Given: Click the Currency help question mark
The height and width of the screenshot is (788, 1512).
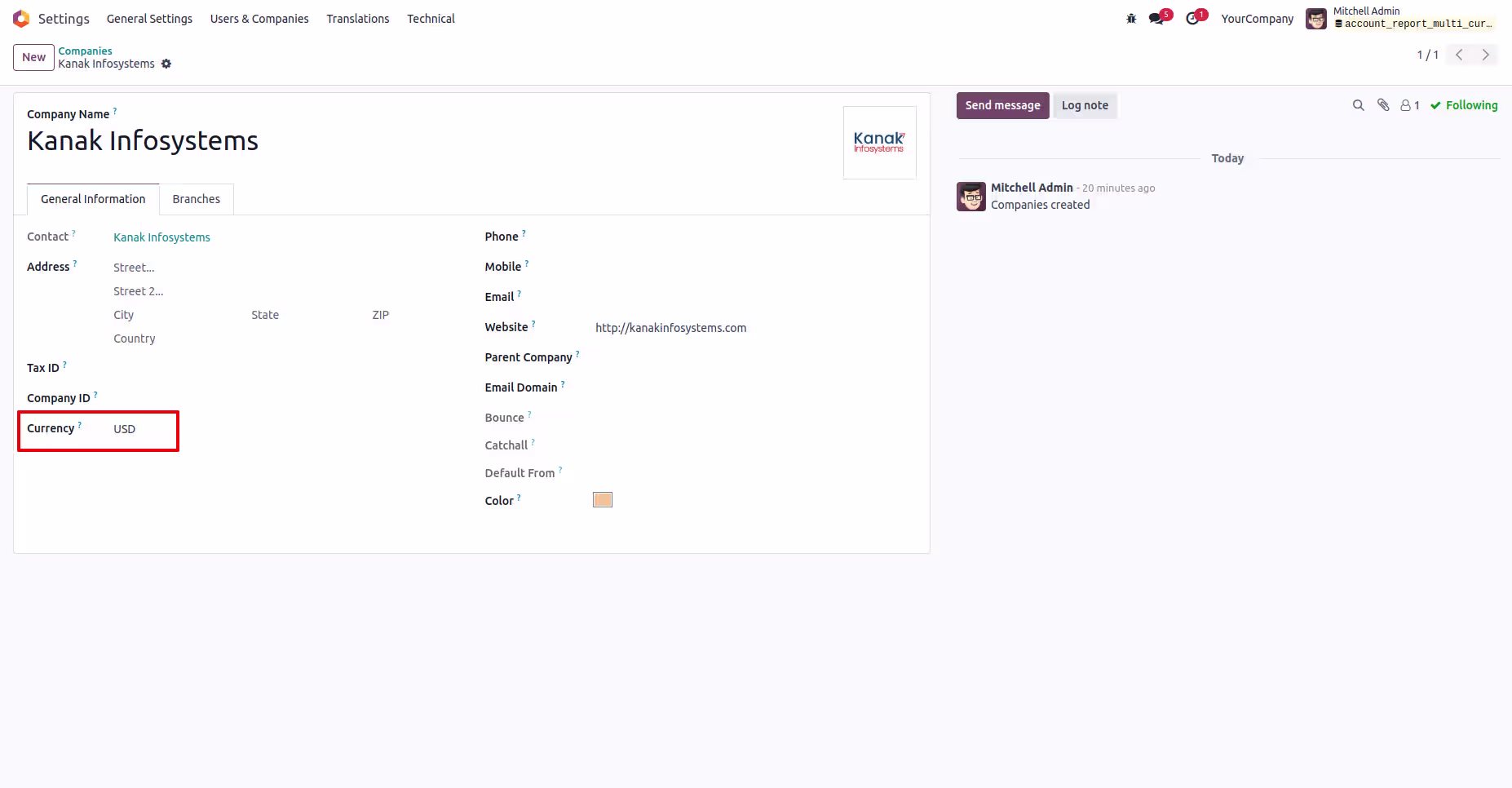Looking at the screenshot, I should [x=80, y=424].
